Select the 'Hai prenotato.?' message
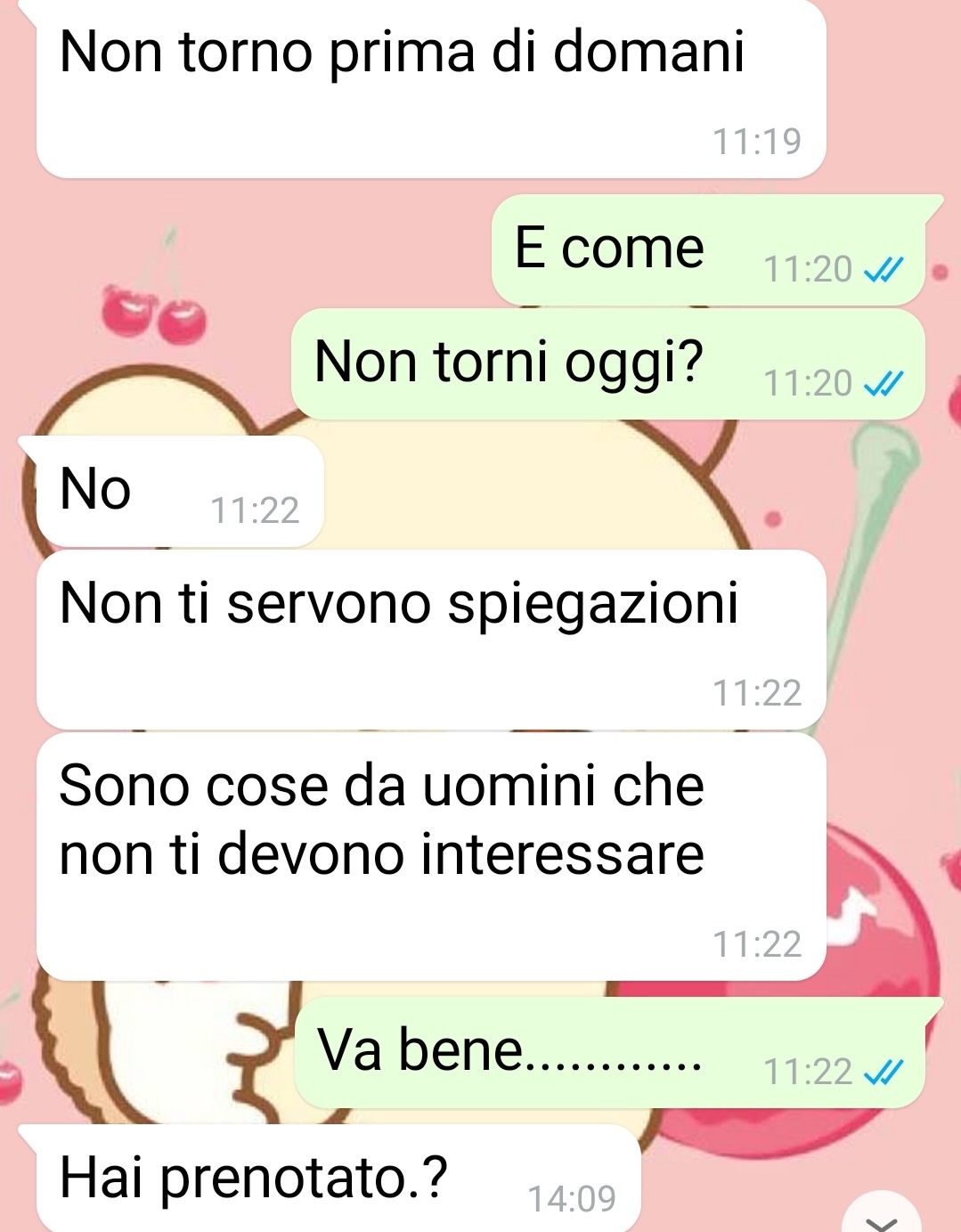 click(338, 1179)
